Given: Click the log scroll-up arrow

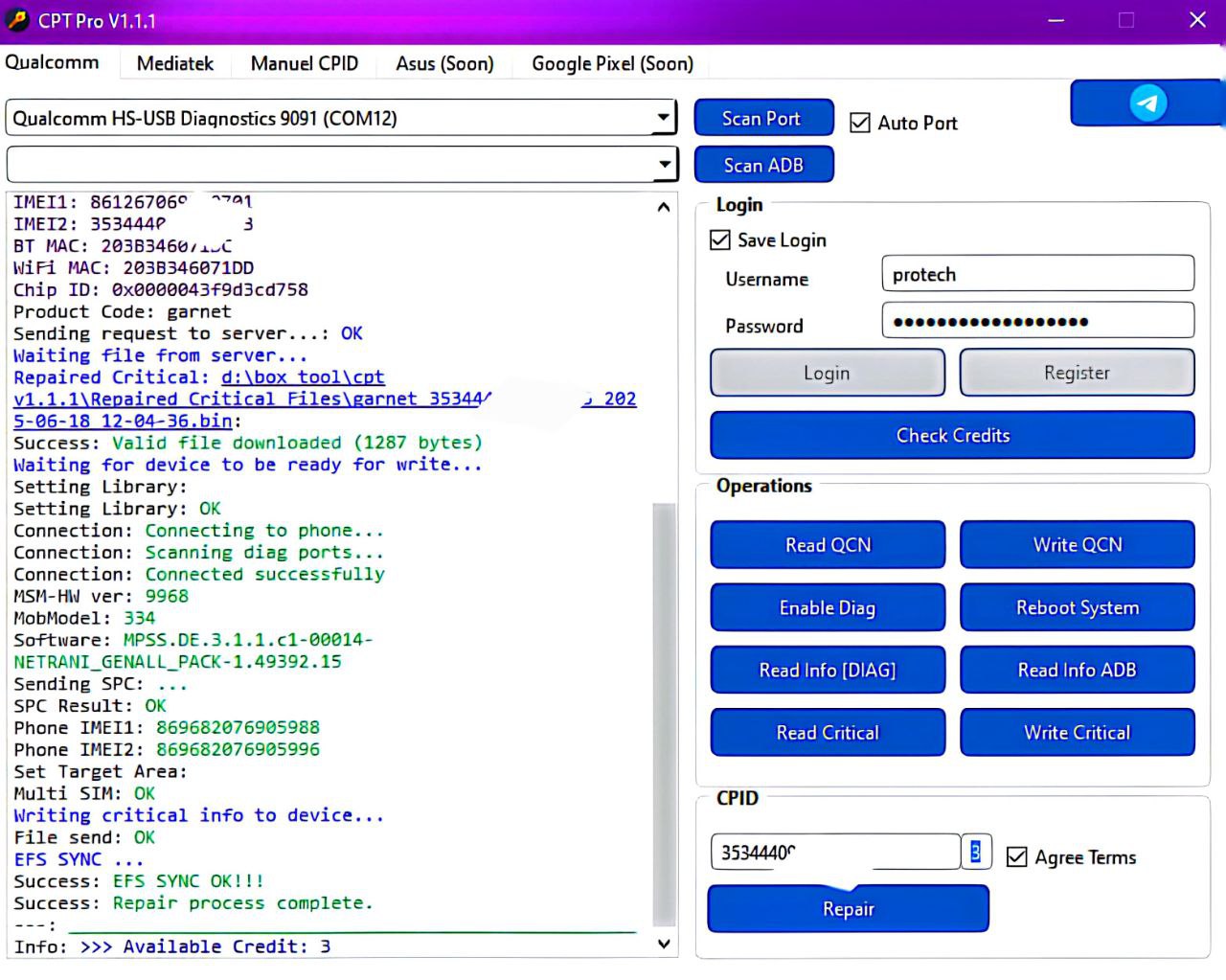Looking at the screenshot, I should [x=664, y=206].
